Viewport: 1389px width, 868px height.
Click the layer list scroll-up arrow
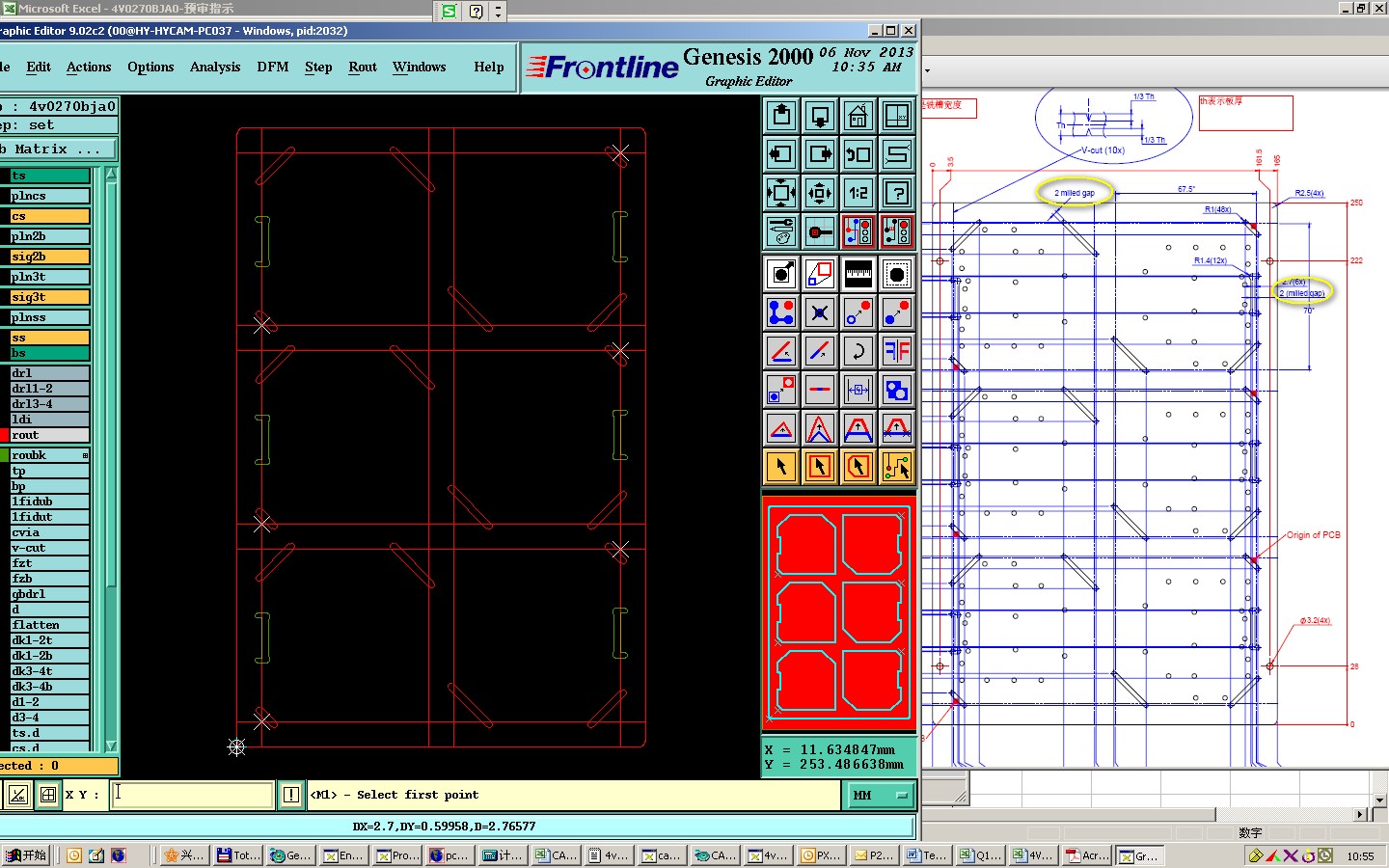pos(111,175)
